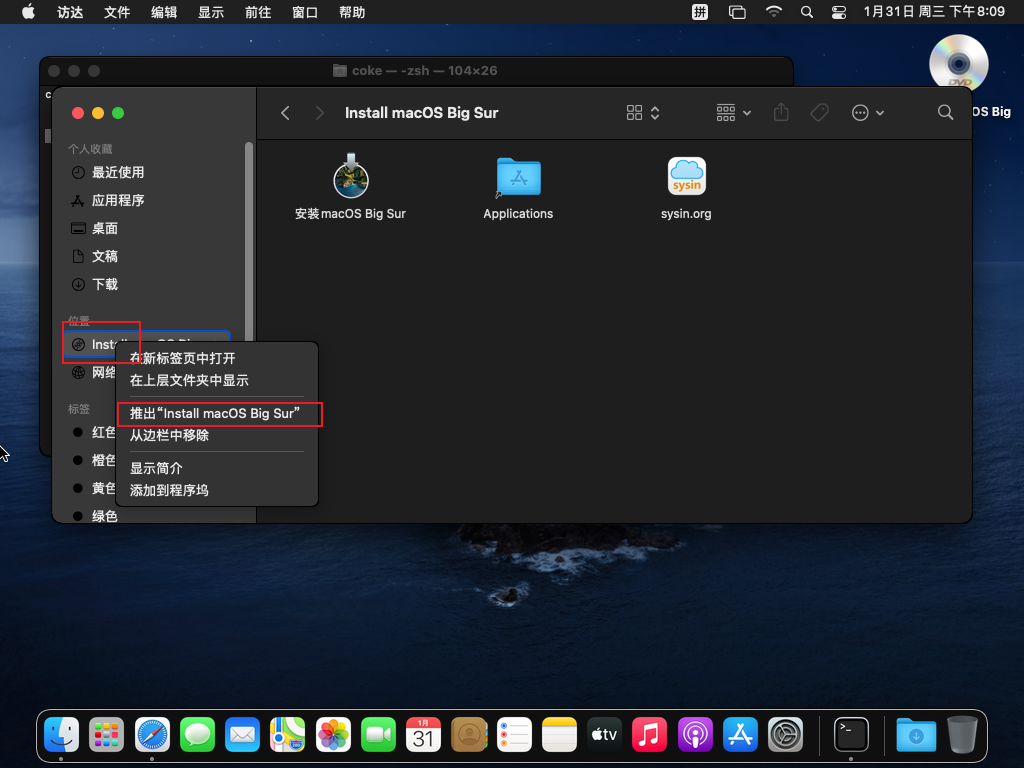Select 桌面 in sidebar
The width and height of the screenshot is (1024, 768).
[x=95, y=229]
